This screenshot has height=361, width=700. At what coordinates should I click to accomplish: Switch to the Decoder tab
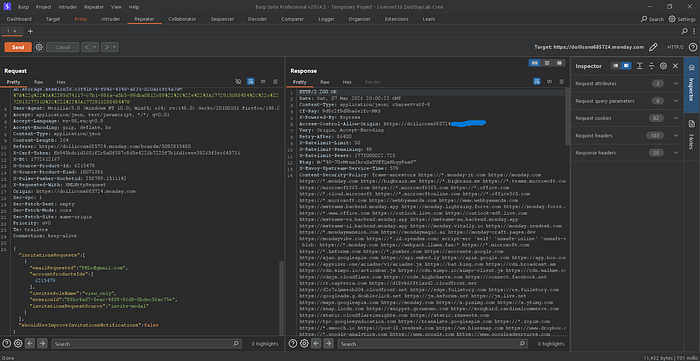[257, 19]
